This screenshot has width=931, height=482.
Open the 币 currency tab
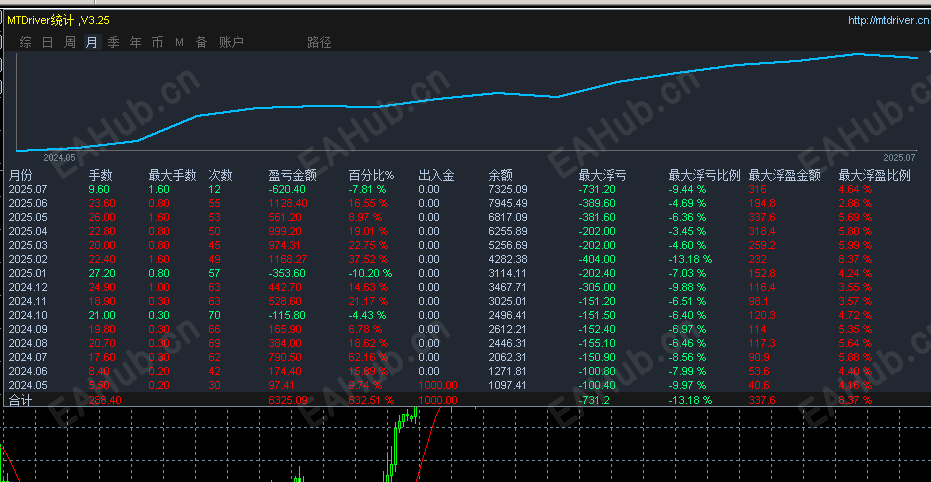[157, 42]
